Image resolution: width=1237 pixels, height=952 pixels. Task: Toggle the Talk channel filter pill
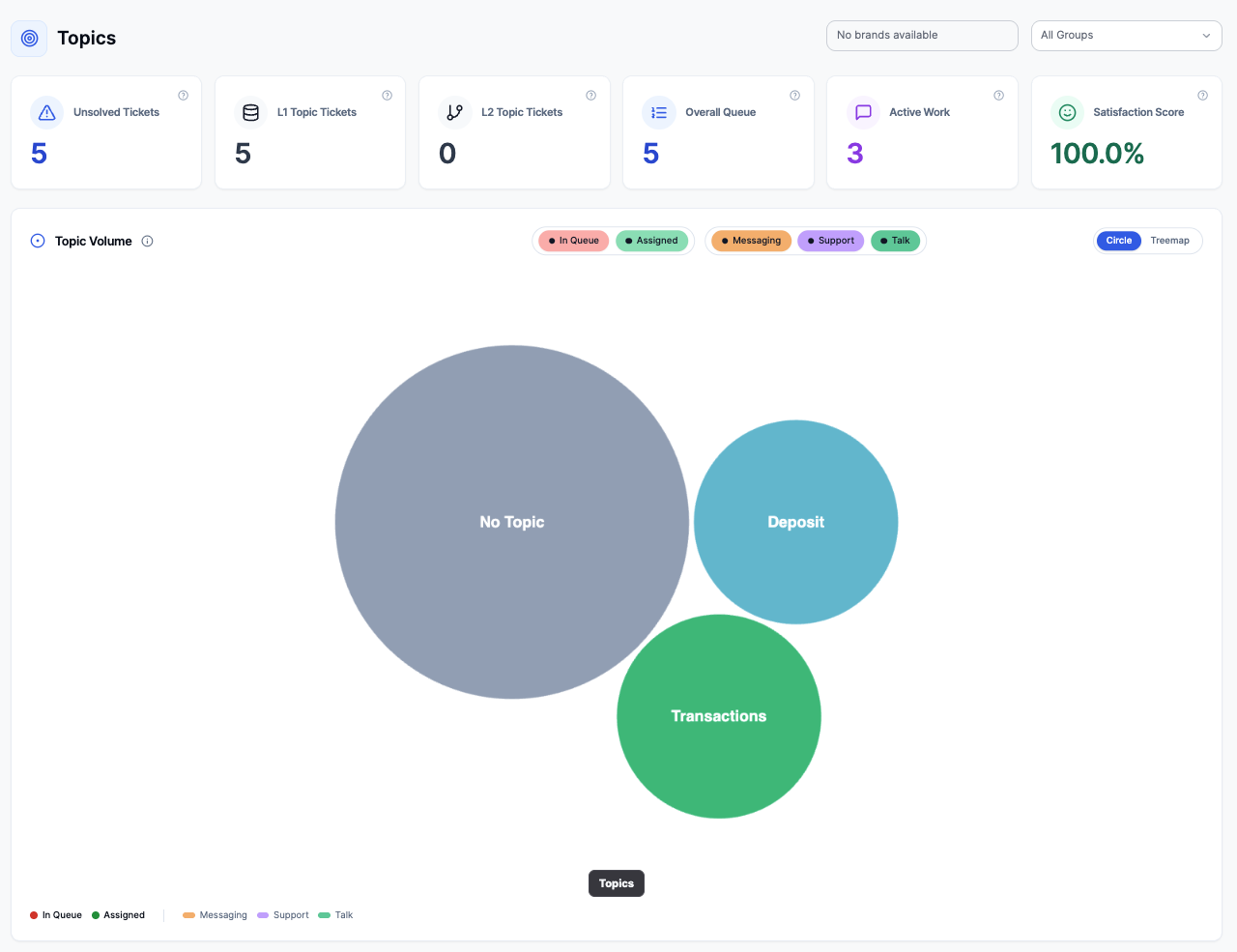coord(895,241)
